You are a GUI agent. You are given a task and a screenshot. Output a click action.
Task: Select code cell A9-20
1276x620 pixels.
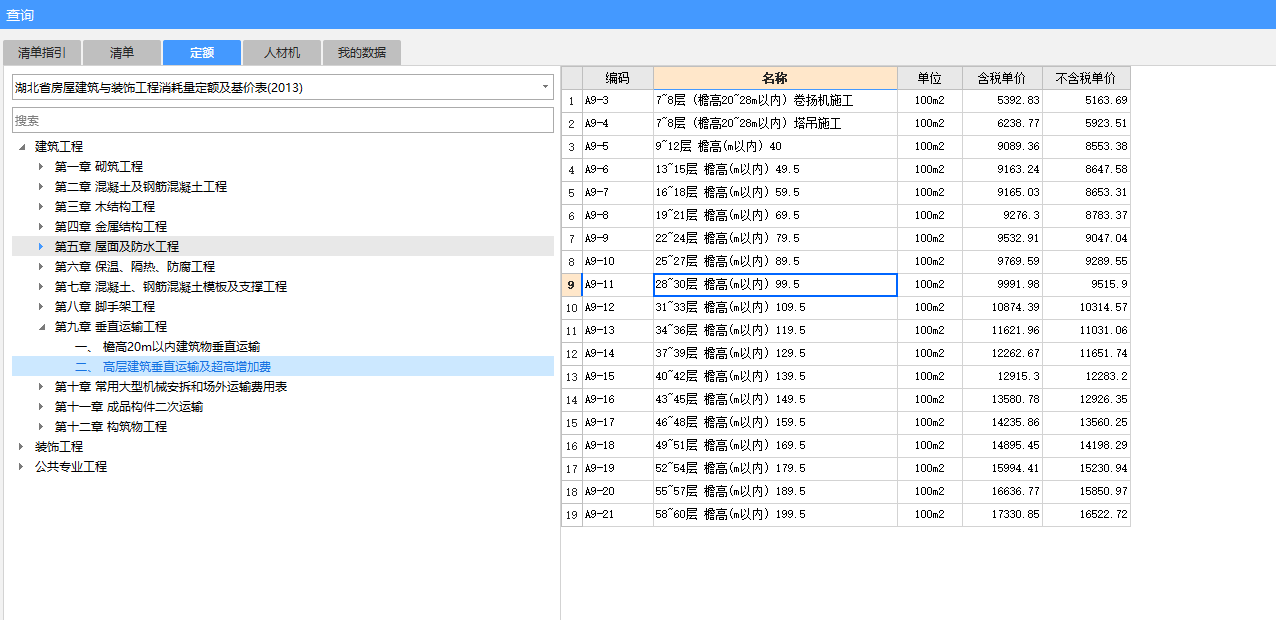tap(618, 492)
